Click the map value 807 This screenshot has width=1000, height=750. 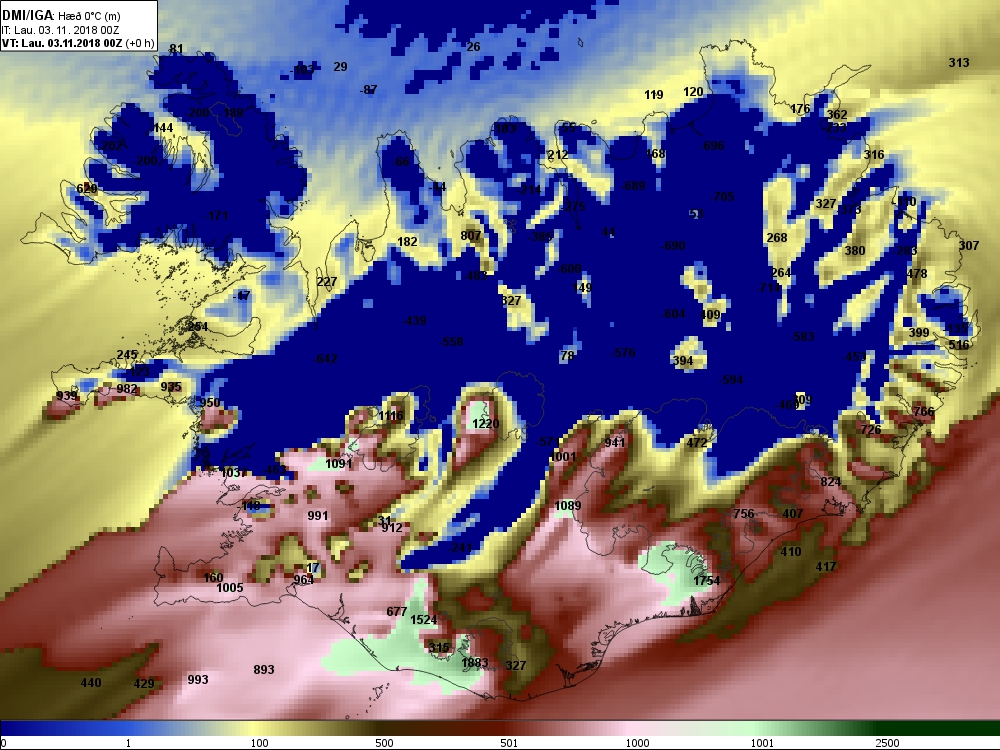[x=471, y=235]
